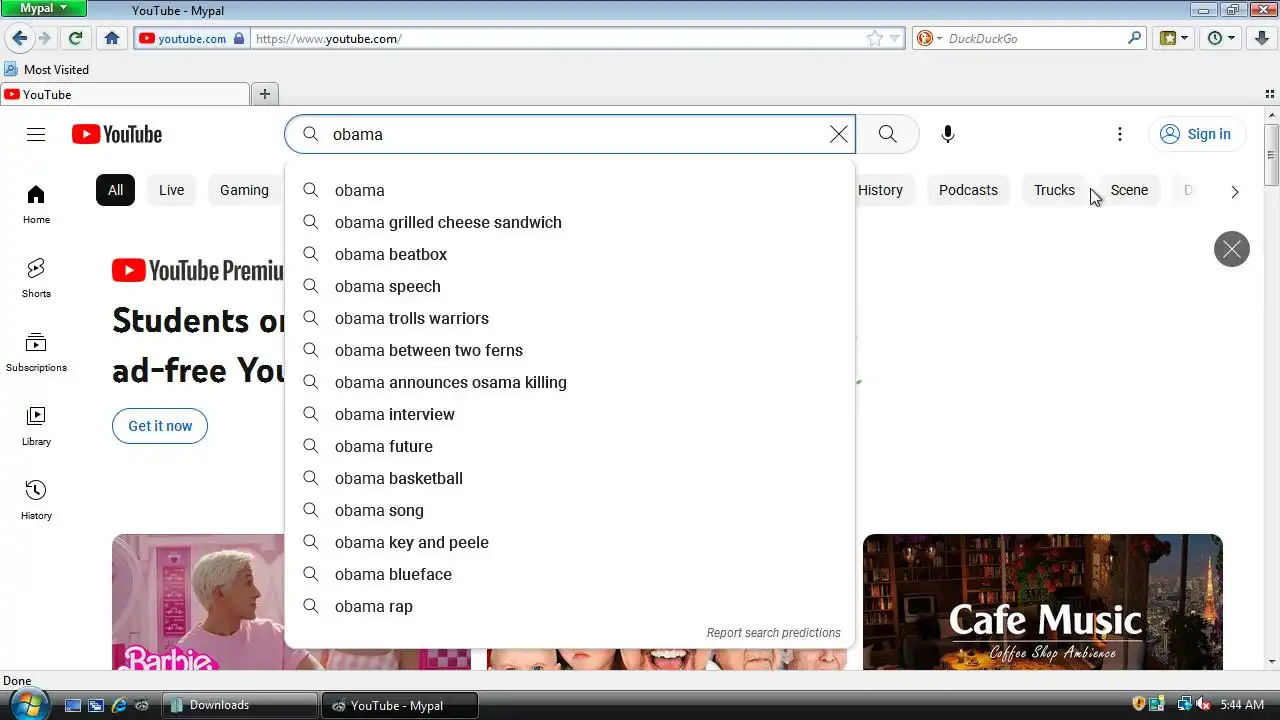Click the YouTube logo
This screenshot has height=720, width=1280.
pyautogui.click(x=117, y=134)
